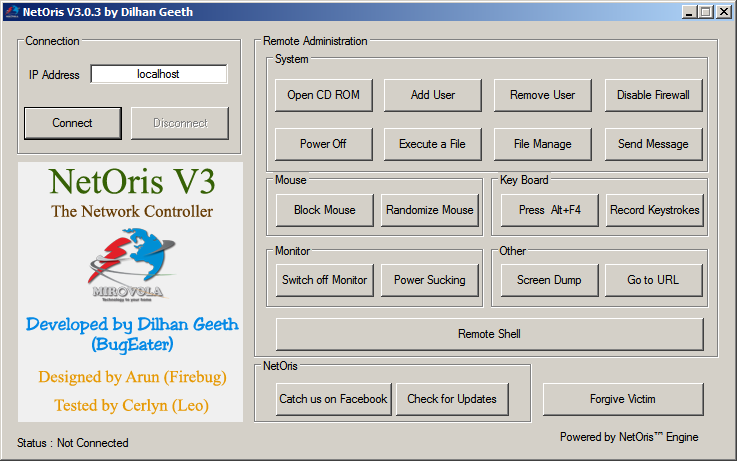Click the NetOris title bar app icon

pos(11,12)
